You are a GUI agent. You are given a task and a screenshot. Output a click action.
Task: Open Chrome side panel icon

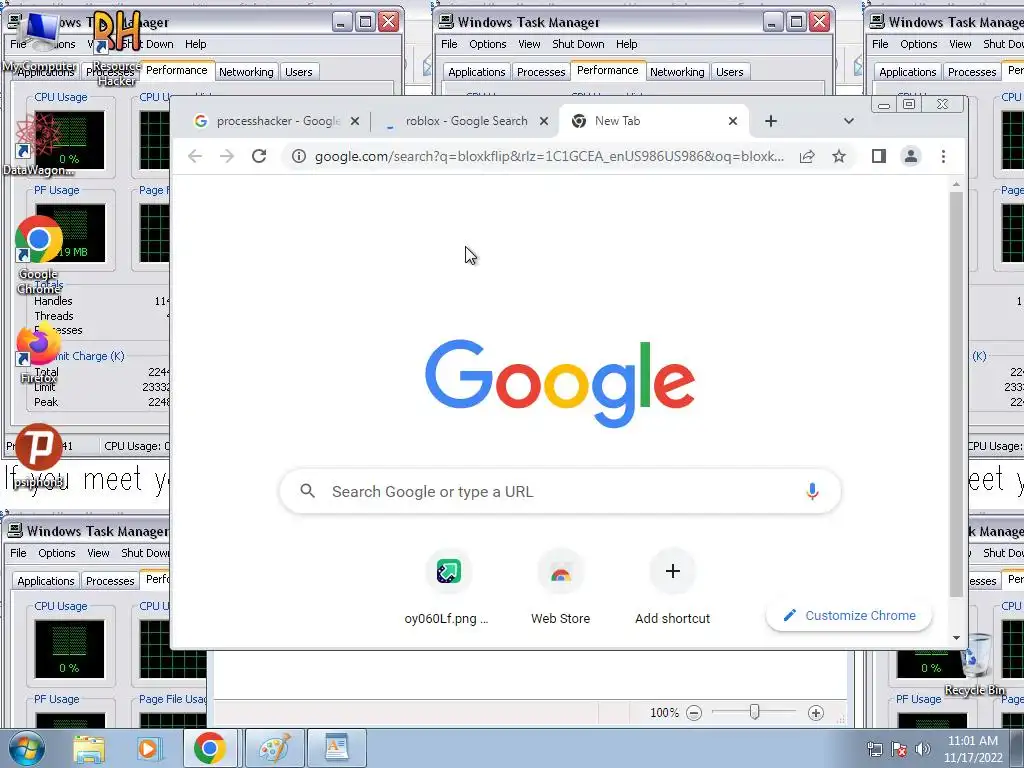[x=878, y=155]
